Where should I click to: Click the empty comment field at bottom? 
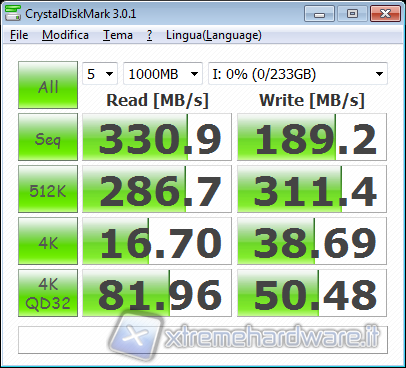tap(203, 340)
